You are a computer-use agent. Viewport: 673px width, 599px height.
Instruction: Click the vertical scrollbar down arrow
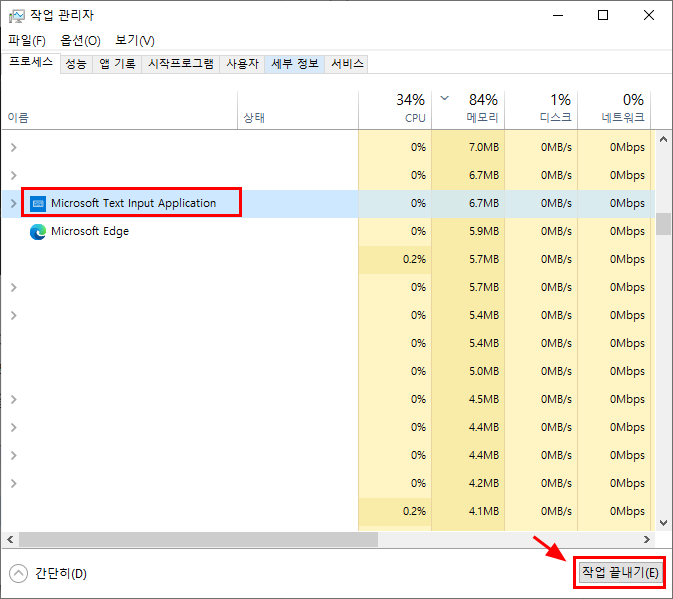coord(663,523)
